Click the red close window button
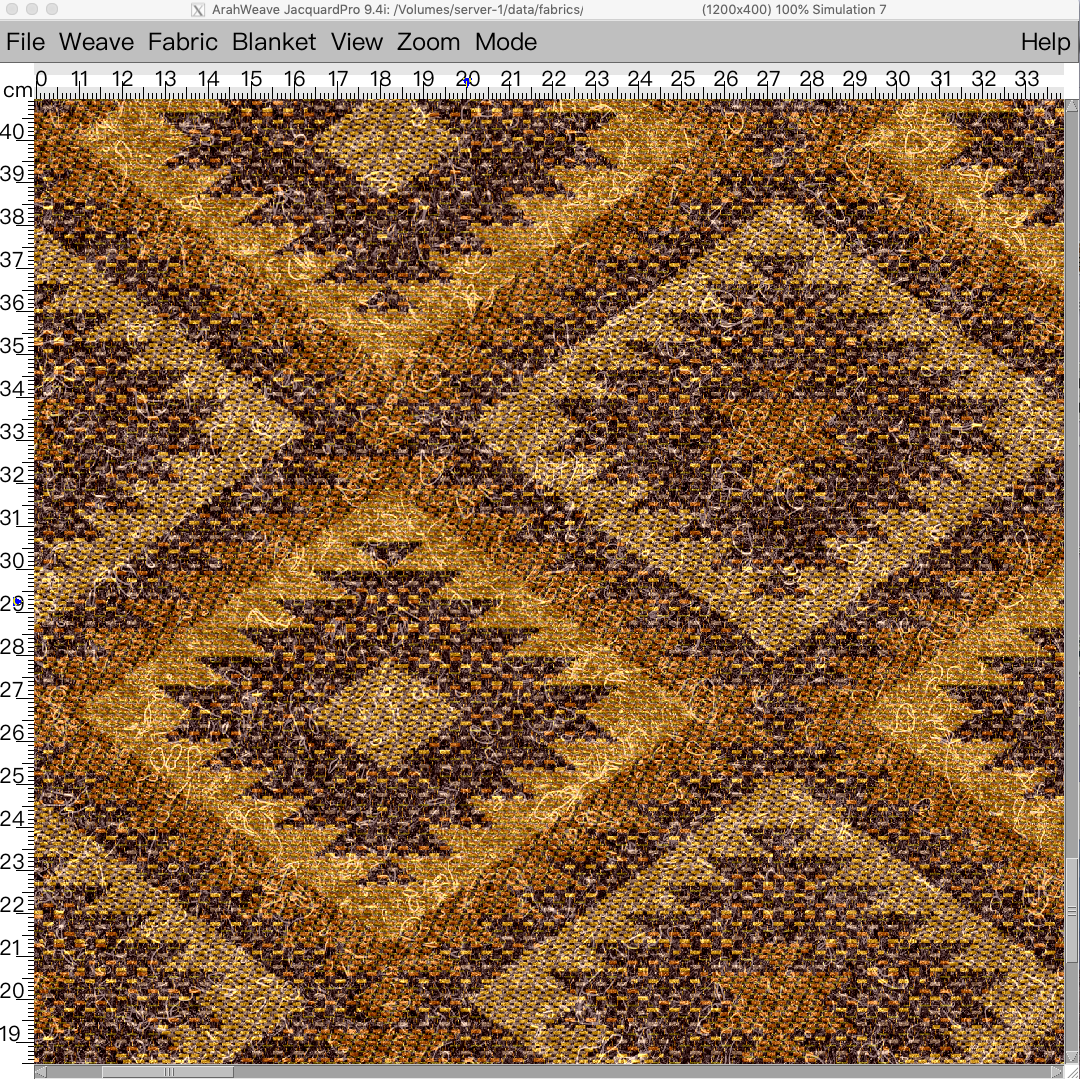This screenshot has height=1079, width=1080. click(12, 9)
